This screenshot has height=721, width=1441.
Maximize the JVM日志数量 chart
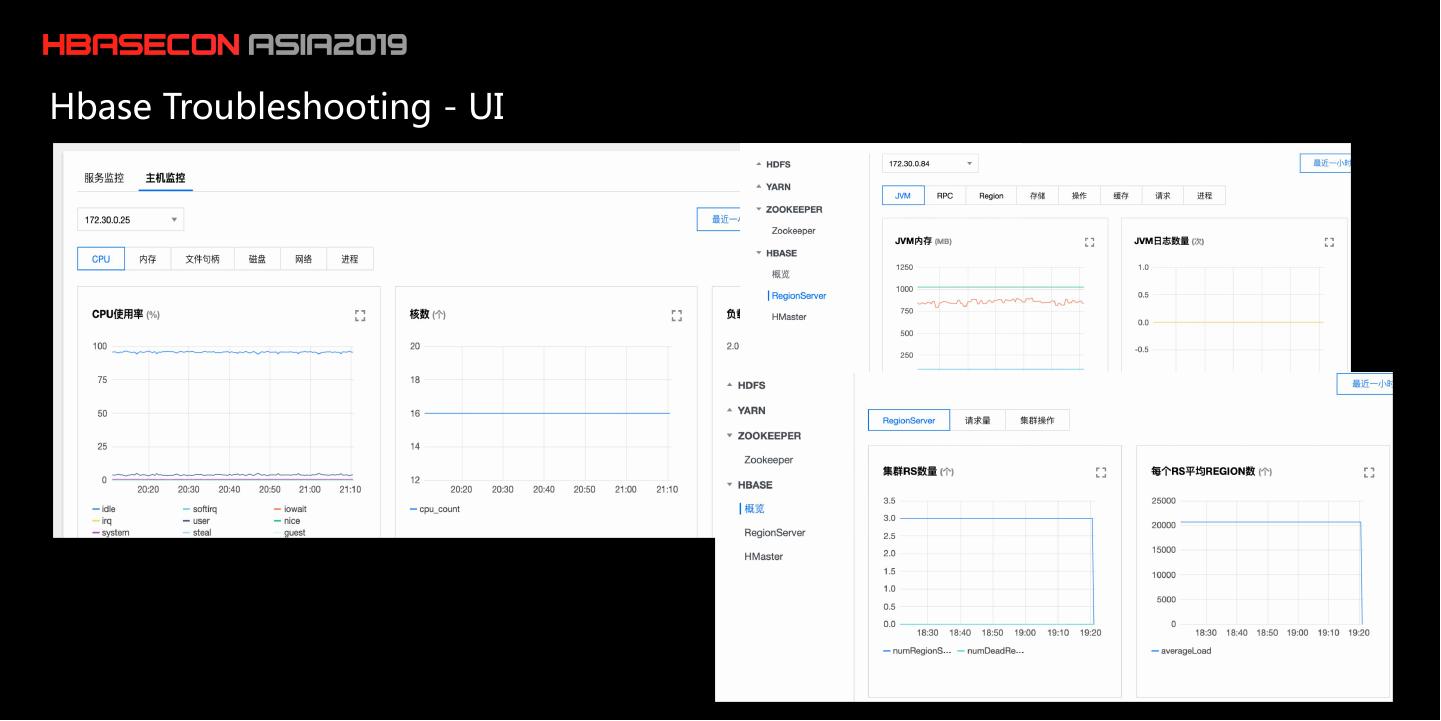click(1329, 242)
